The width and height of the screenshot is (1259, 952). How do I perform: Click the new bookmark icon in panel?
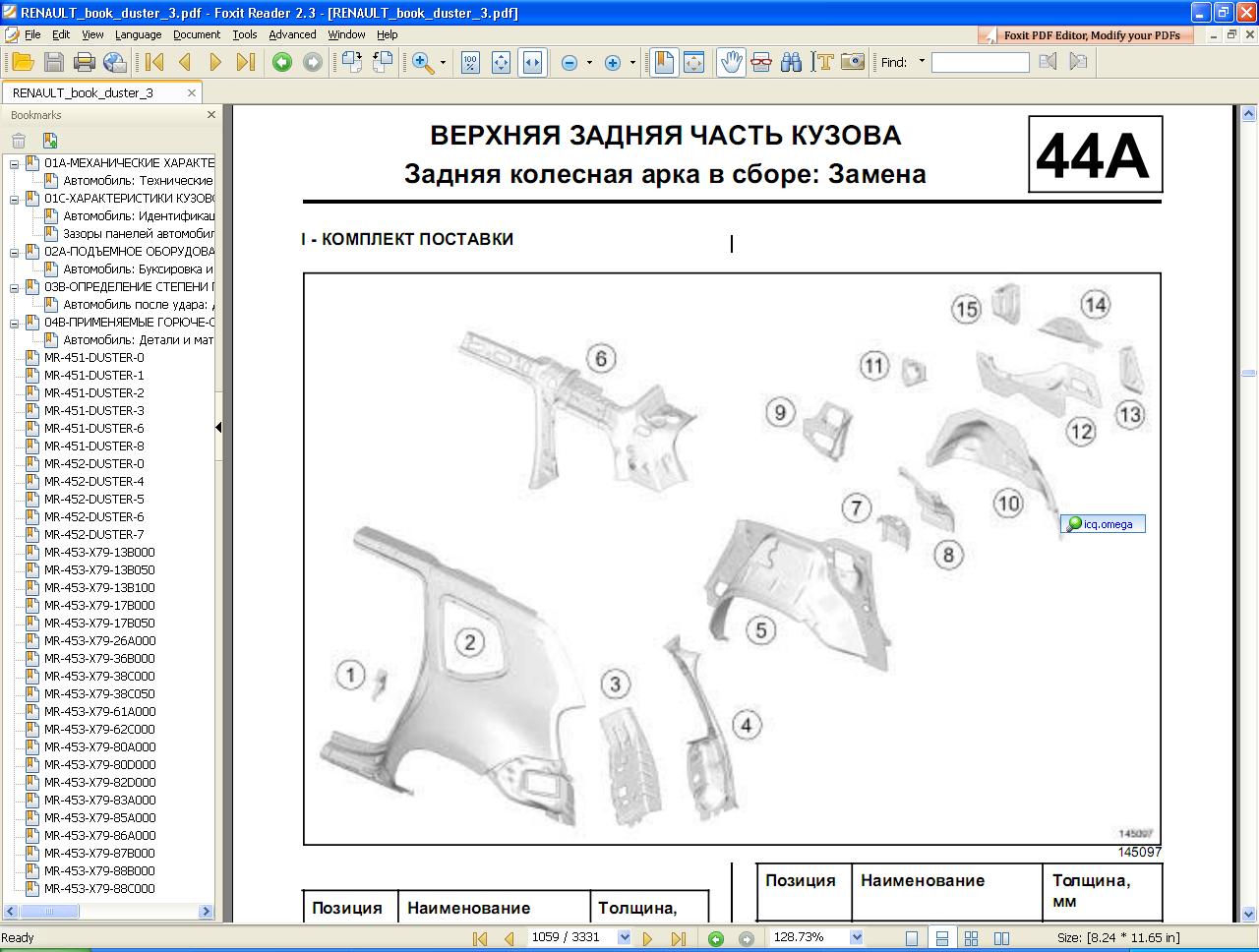pos(50,140)
